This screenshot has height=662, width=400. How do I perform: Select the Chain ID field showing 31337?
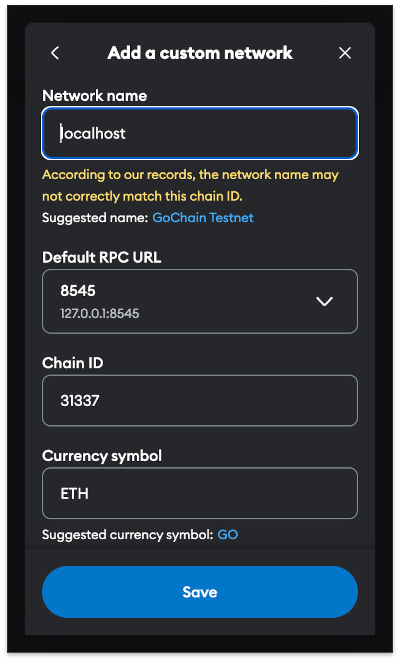coord(200,400)
